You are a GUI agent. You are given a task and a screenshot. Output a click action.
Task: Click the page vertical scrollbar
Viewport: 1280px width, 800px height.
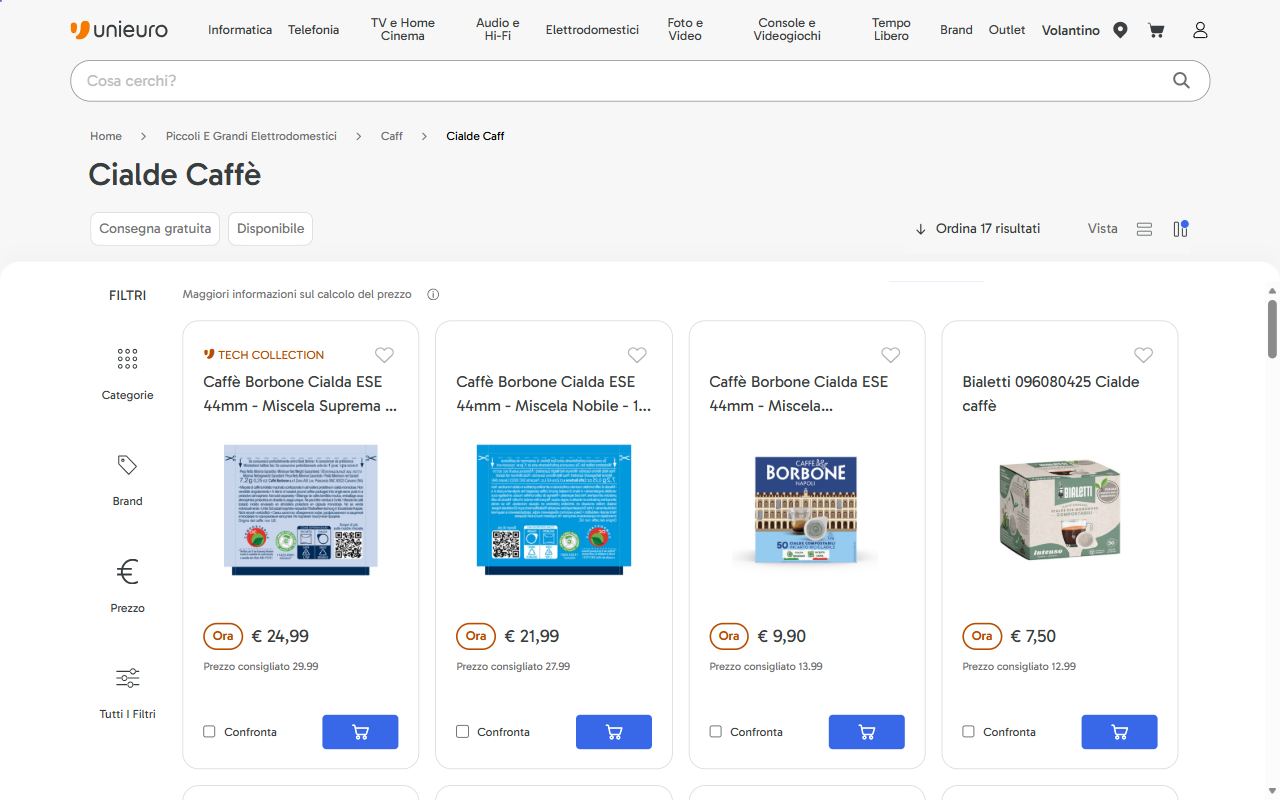[1272, 328]
